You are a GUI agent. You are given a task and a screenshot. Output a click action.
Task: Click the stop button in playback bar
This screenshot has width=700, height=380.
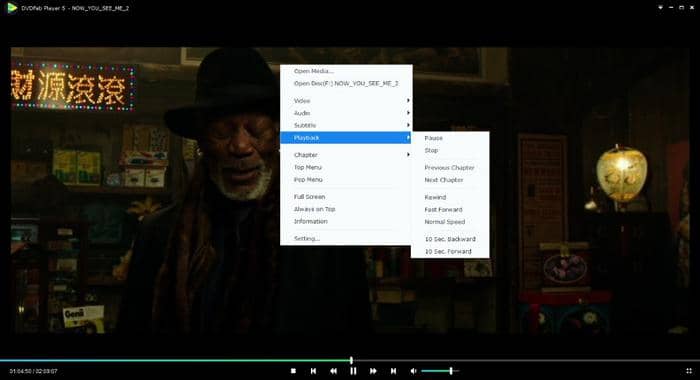(x=293, y=371)
